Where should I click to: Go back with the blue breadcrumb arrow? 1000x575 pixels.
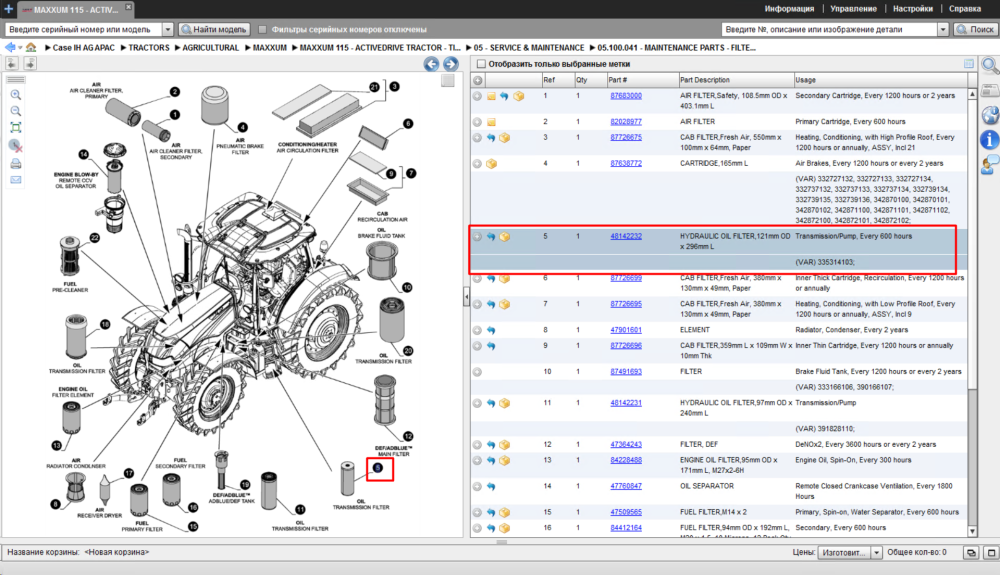click(x=10, y=48)
